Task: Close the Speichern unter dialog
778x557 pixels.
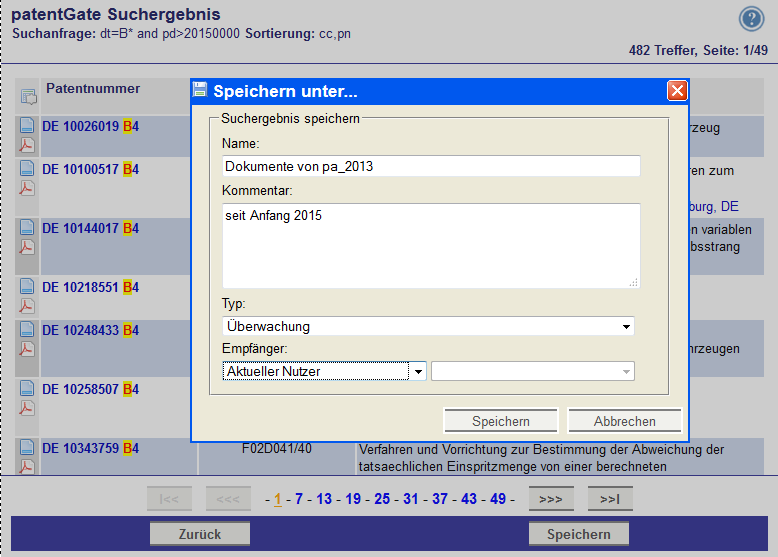Action: (x=677, y=91)
